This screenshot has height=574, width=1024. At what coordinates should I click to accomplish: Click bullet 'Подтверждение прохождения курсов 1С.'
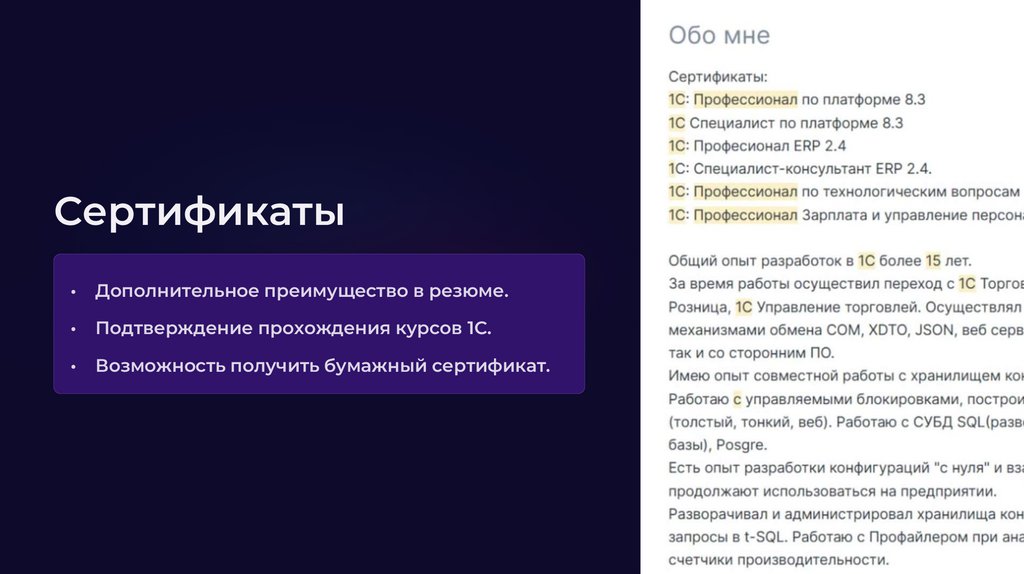293,328
